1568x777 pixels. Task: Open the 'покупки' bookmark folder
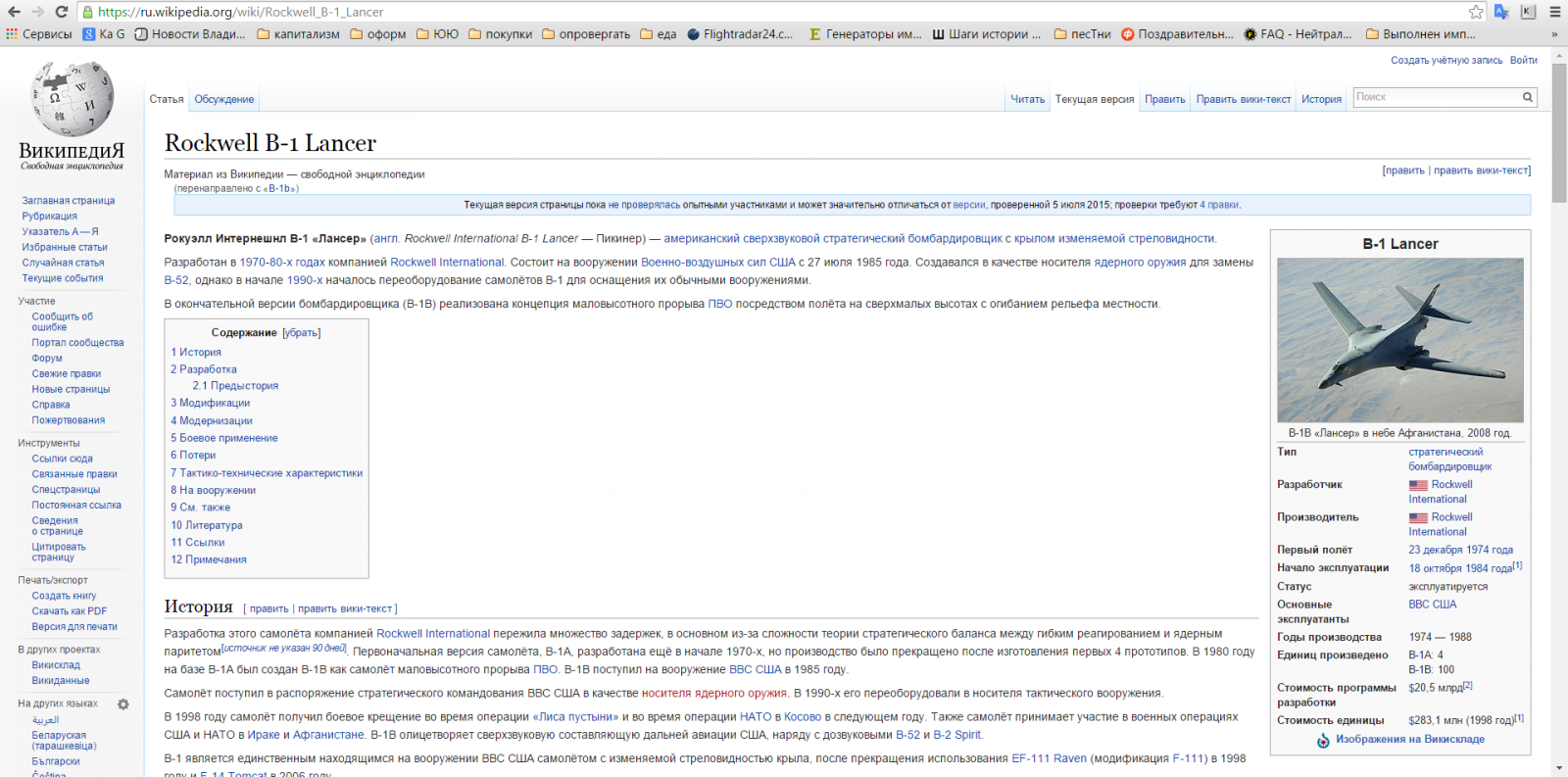click(500, 34)
